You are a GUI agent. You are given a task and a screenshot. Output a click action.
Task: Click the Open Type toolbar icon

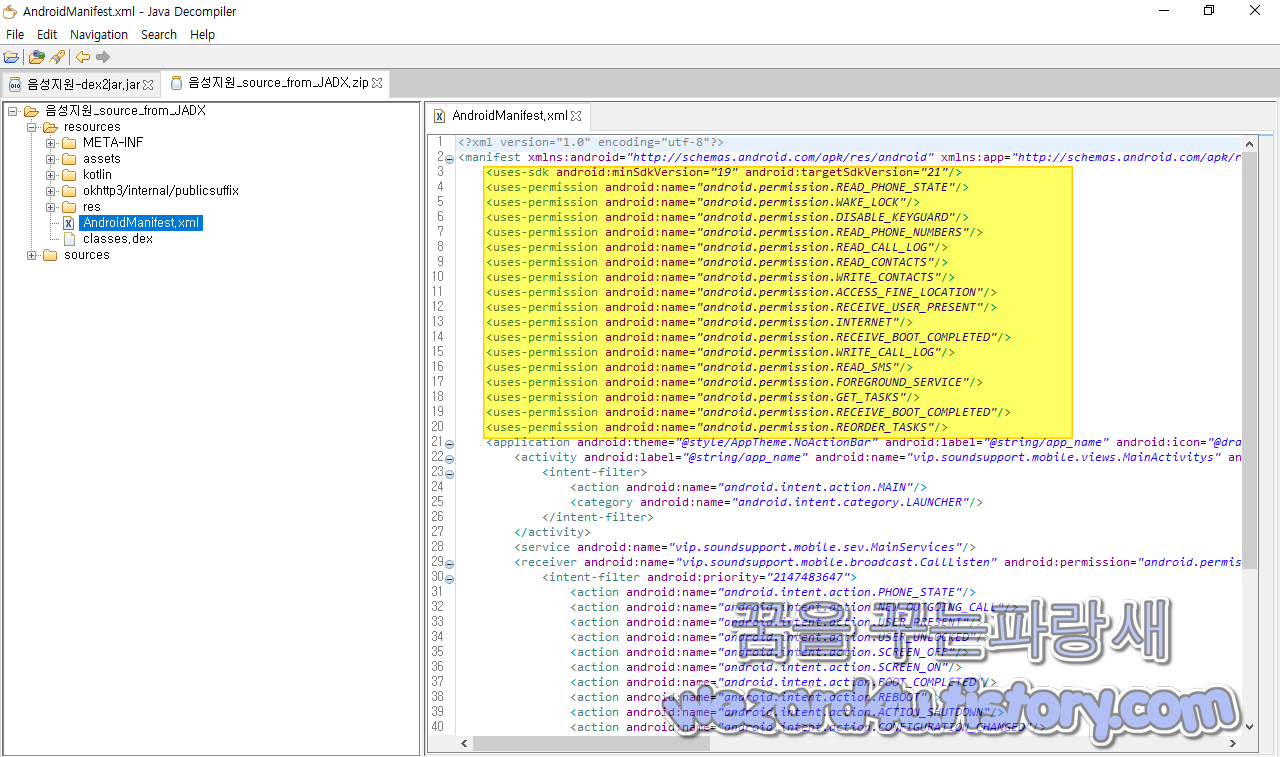tap(36, 57)
